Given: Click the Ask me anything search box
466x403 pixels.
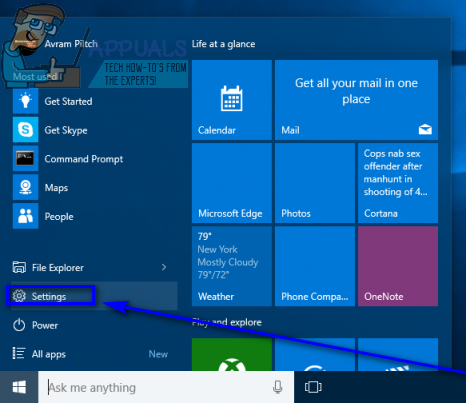Looking at the screenshot, I should pyautogui.click(x=166, y=387).
